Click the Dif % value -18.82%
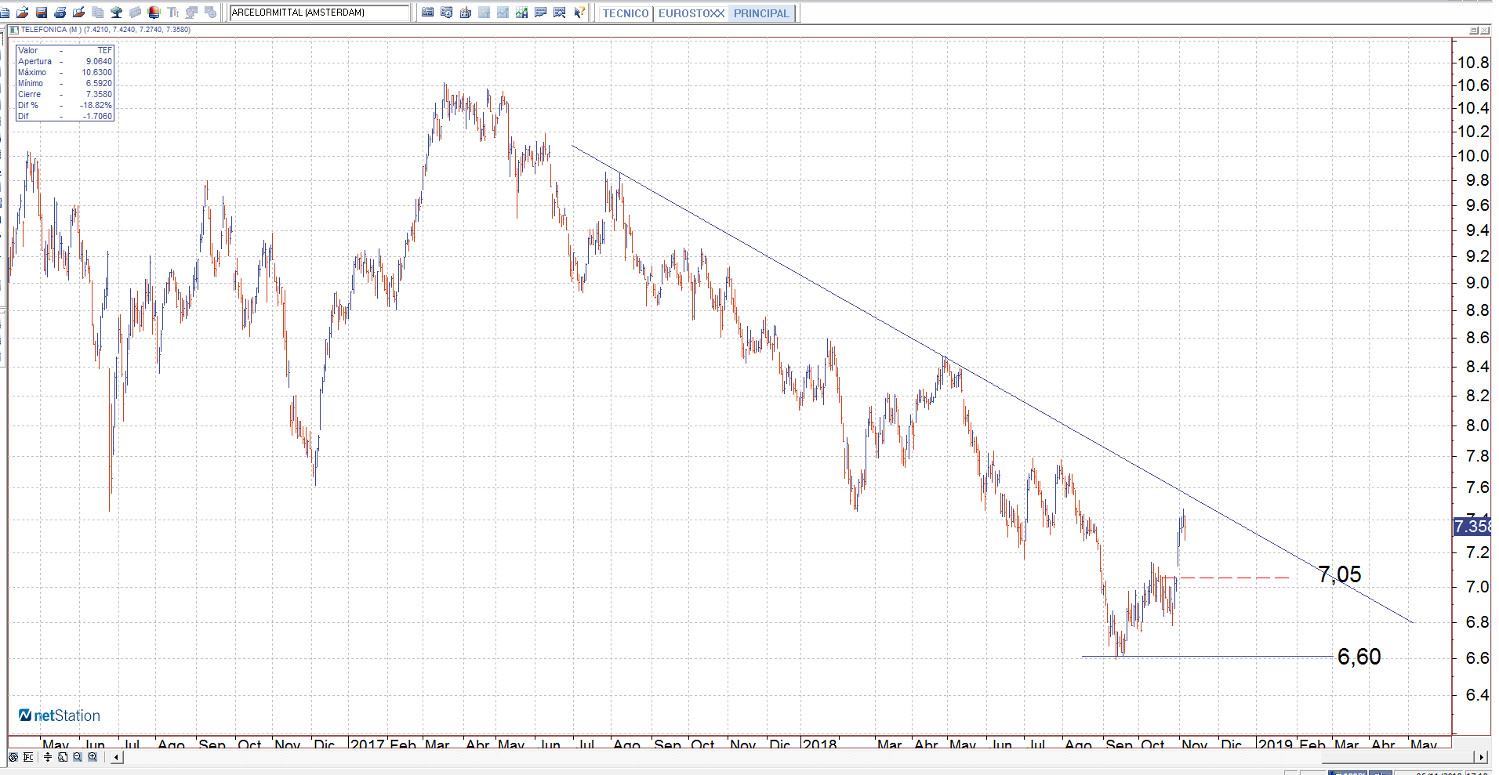This screenshot has height=775, width=1499. 98,105
